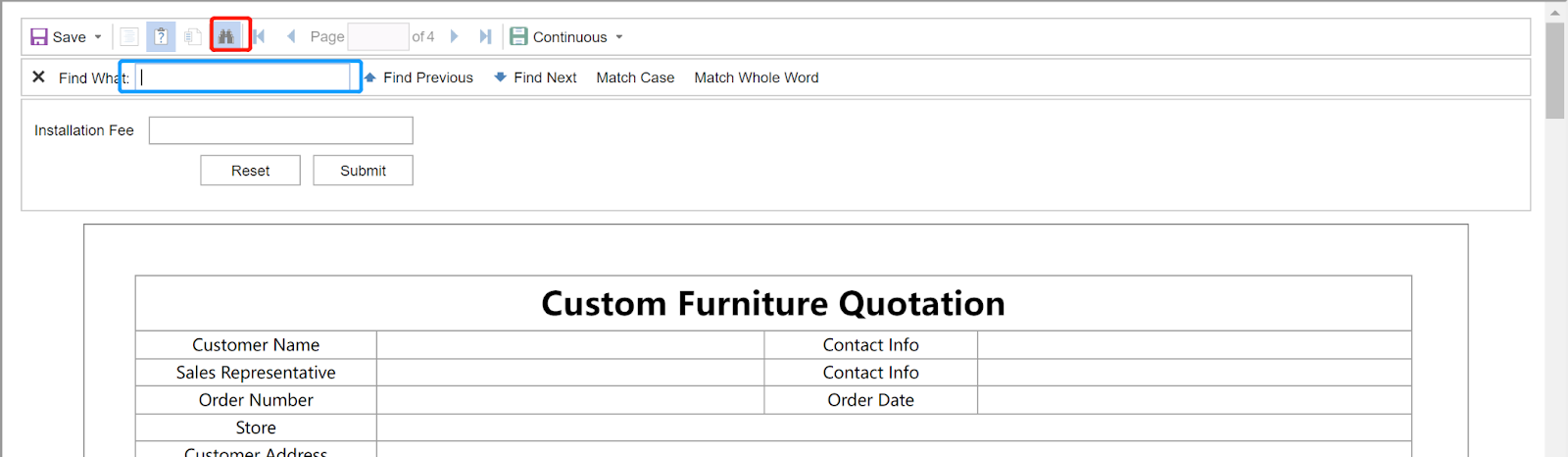Toggle Match Whole Word option
This screenshot has width=1568, height=457.
pyautogui.click(x=757, y=77)
